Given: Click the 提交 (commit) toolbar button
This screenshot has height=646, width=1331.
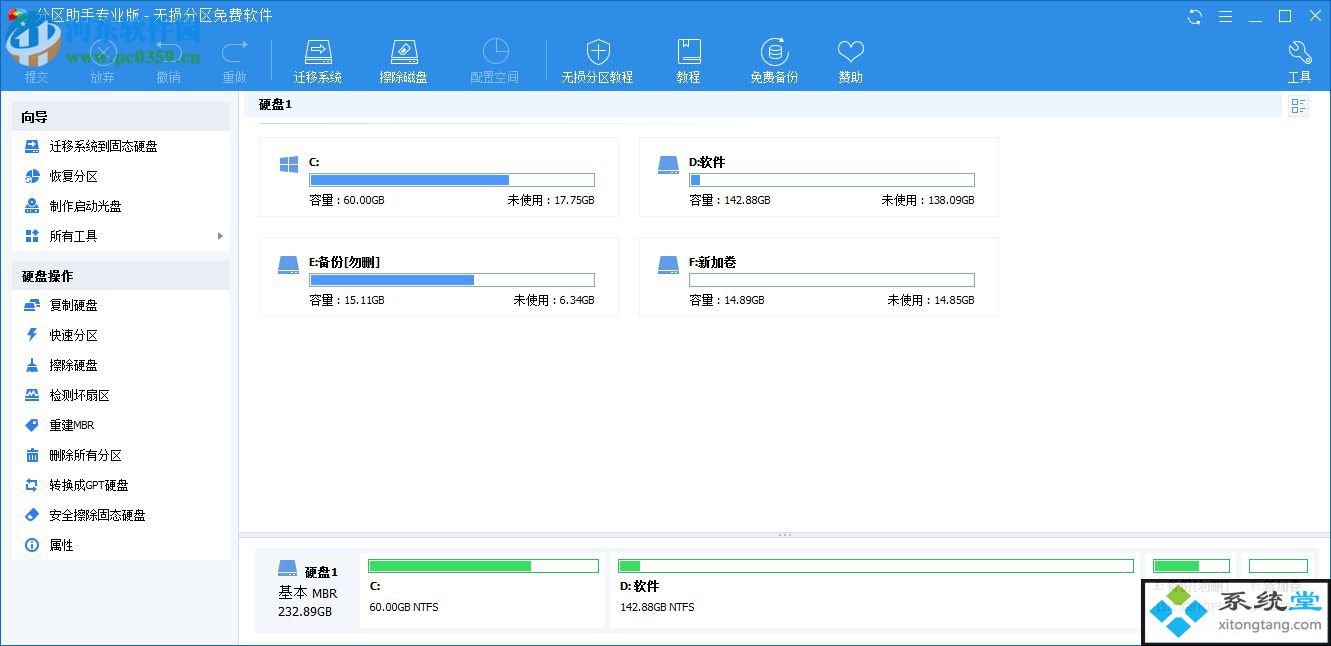Looking at the screenshot, I should click(36, 61).
